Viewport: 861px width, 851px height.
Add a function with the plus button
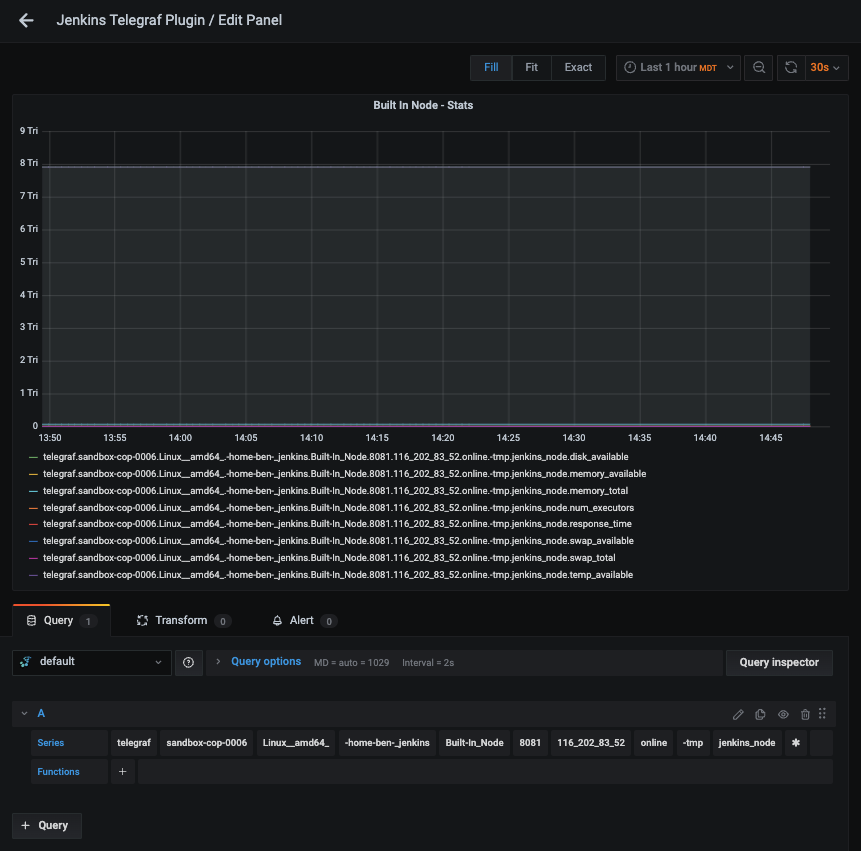coord(122,772)
